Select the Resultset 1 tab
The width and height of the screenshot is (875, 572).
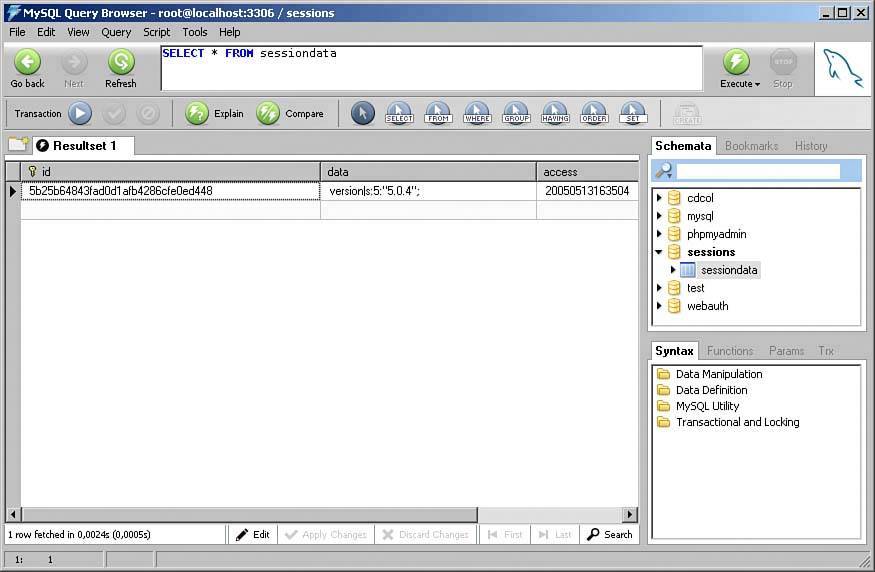(x=84, y=146)
